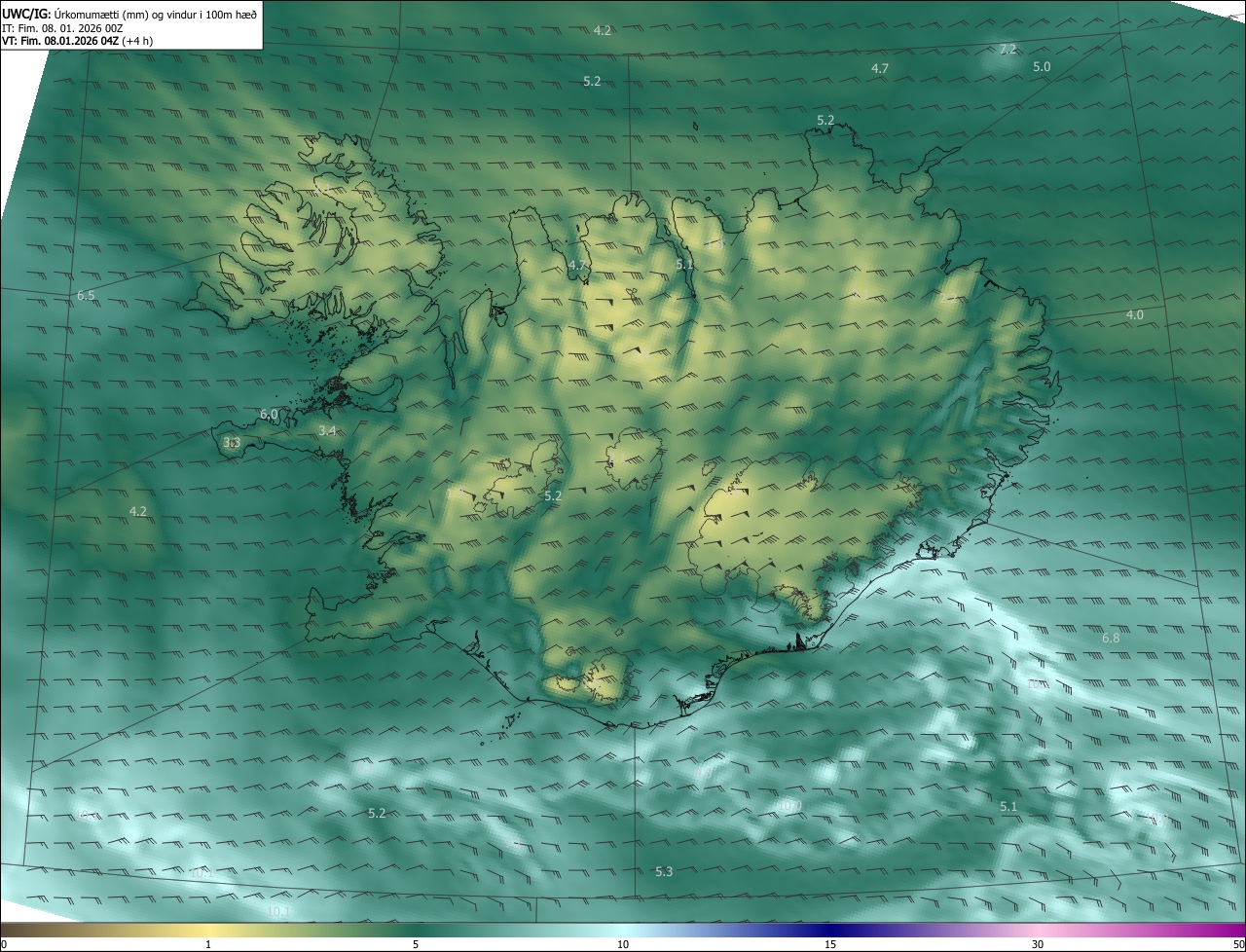Screen dimensions: 1246x952
Task: Click the color bar tick label '50'
Action: [1238, 944]
